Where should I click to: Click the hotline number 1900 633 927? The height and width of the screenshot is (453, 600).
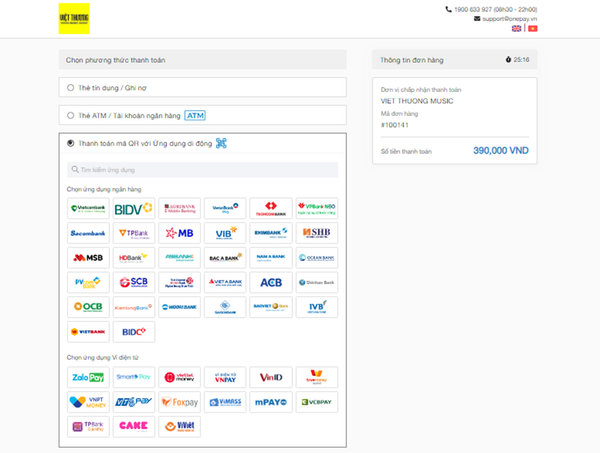473,9
